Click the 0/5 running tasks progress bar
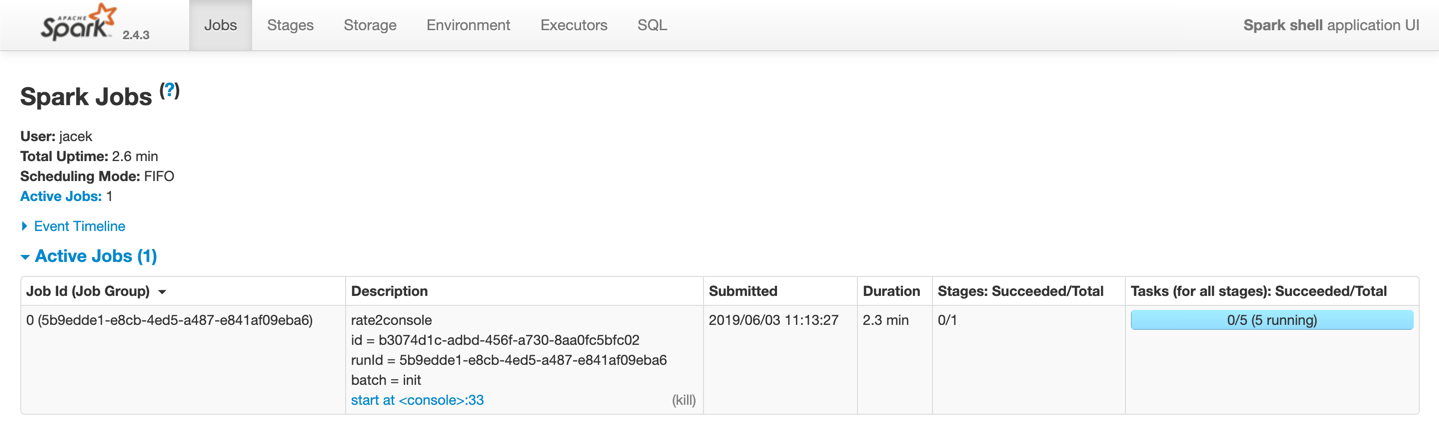 pos(1271,320)
